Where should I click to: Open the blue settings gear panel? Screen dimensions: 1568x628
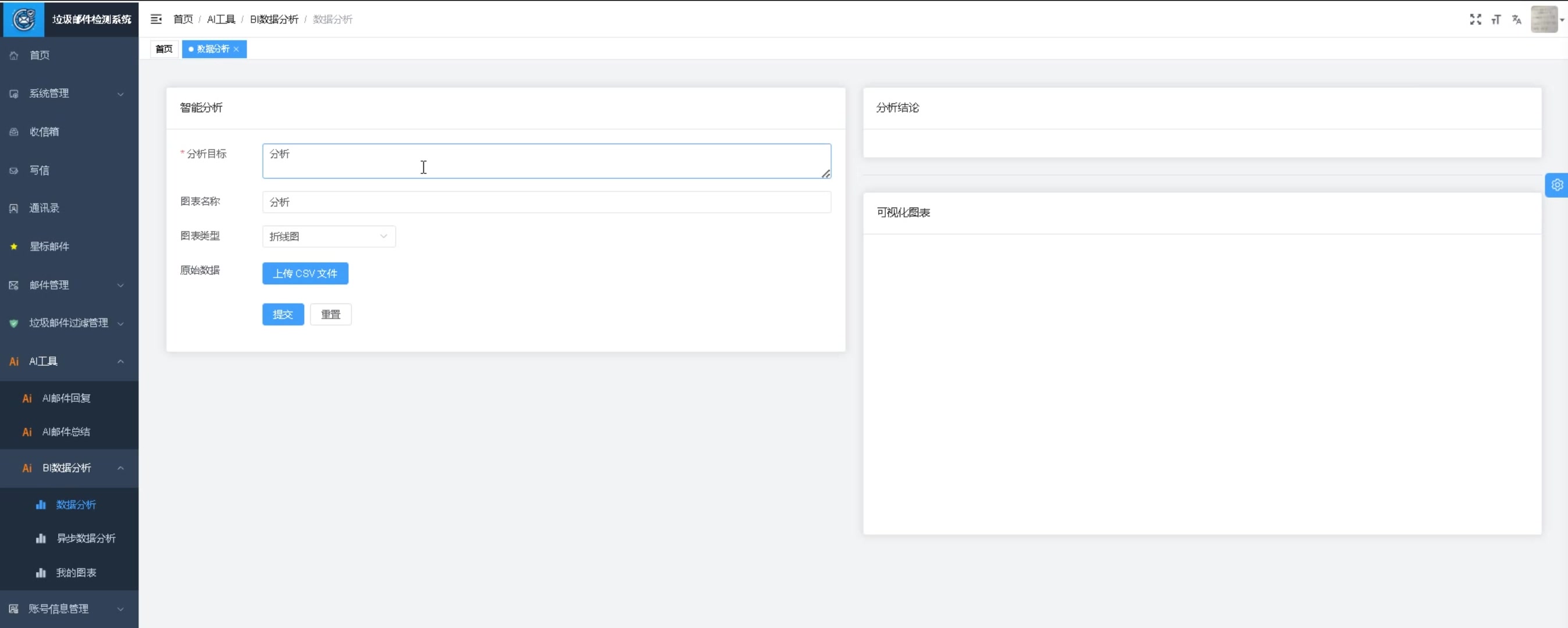click(1556, 185)
